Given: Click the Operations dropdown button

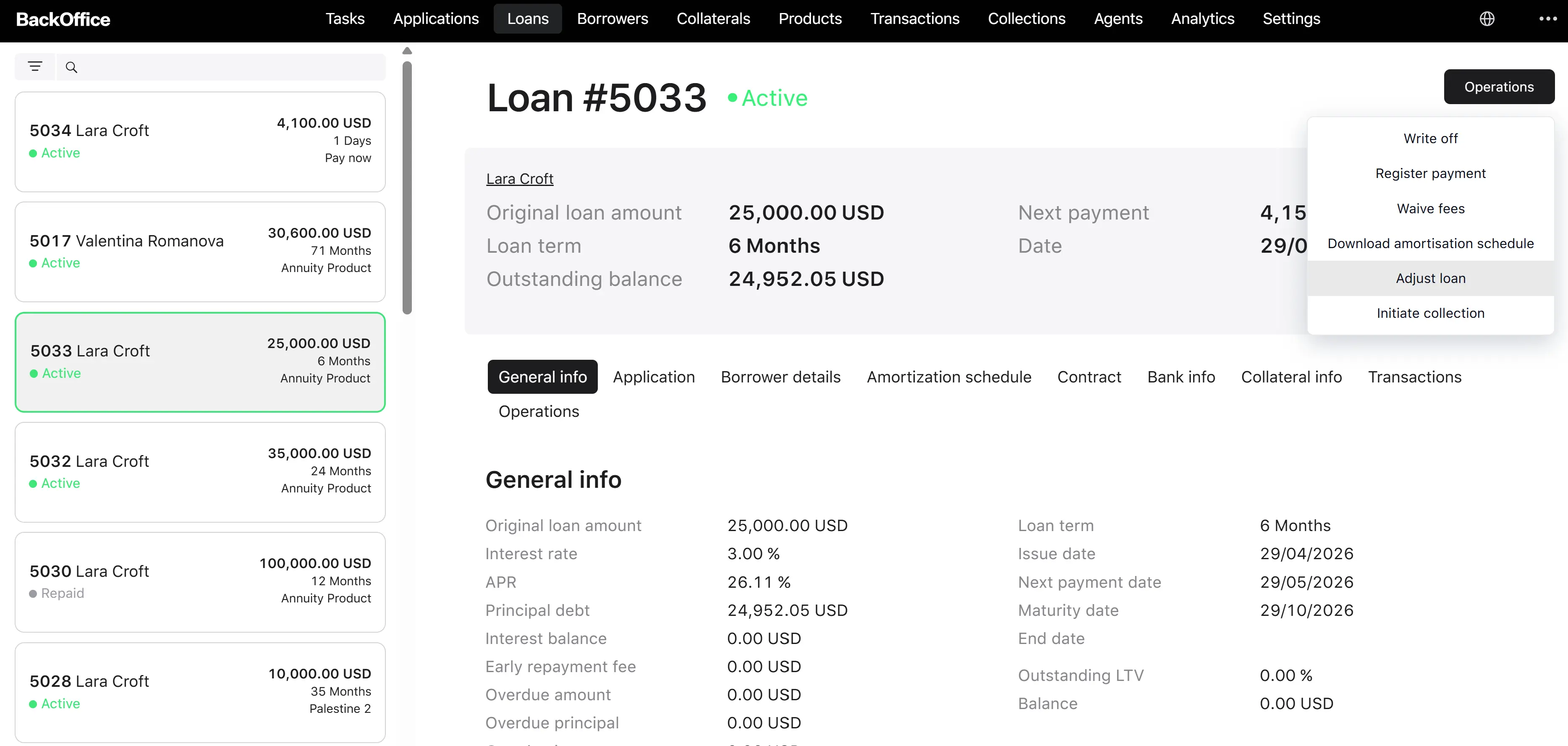Looking at the screenshot, I should (x=1499, y=87).
